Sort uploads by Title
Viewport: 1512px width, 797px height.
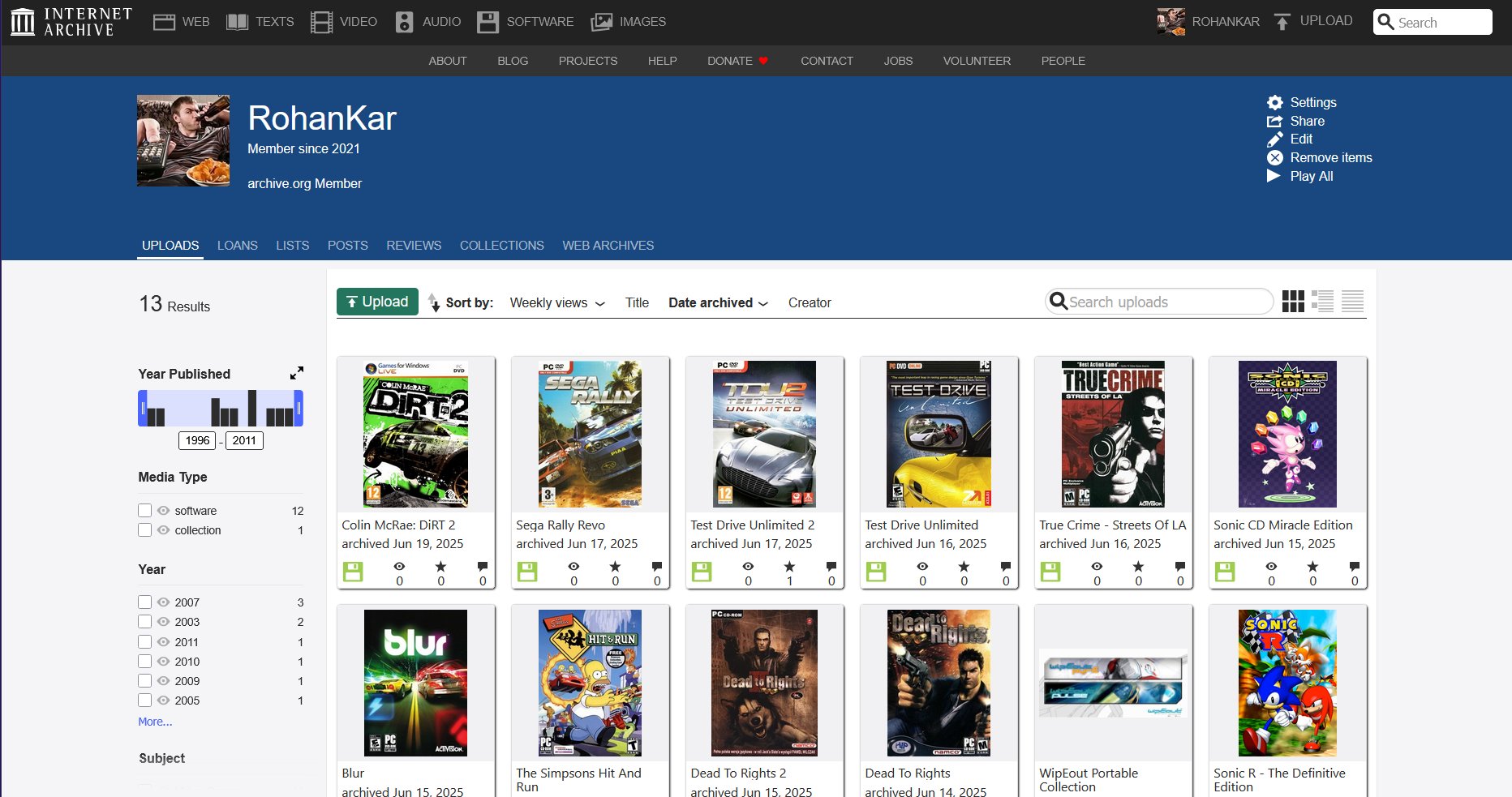pyautogui.click(x=637, y=302)
